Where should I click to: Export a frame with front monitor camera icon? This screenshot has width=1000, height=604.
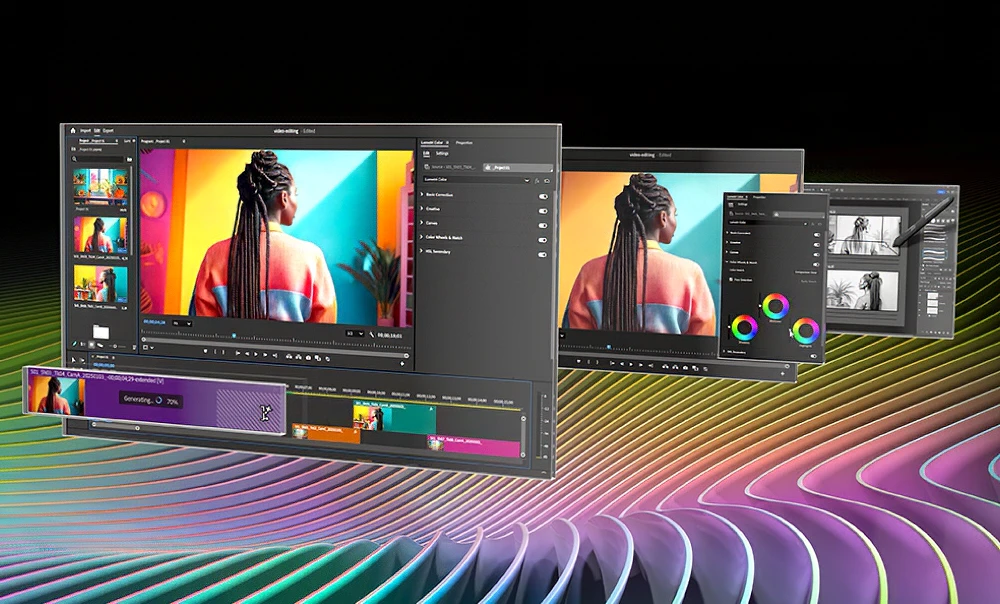pos(308,358)
